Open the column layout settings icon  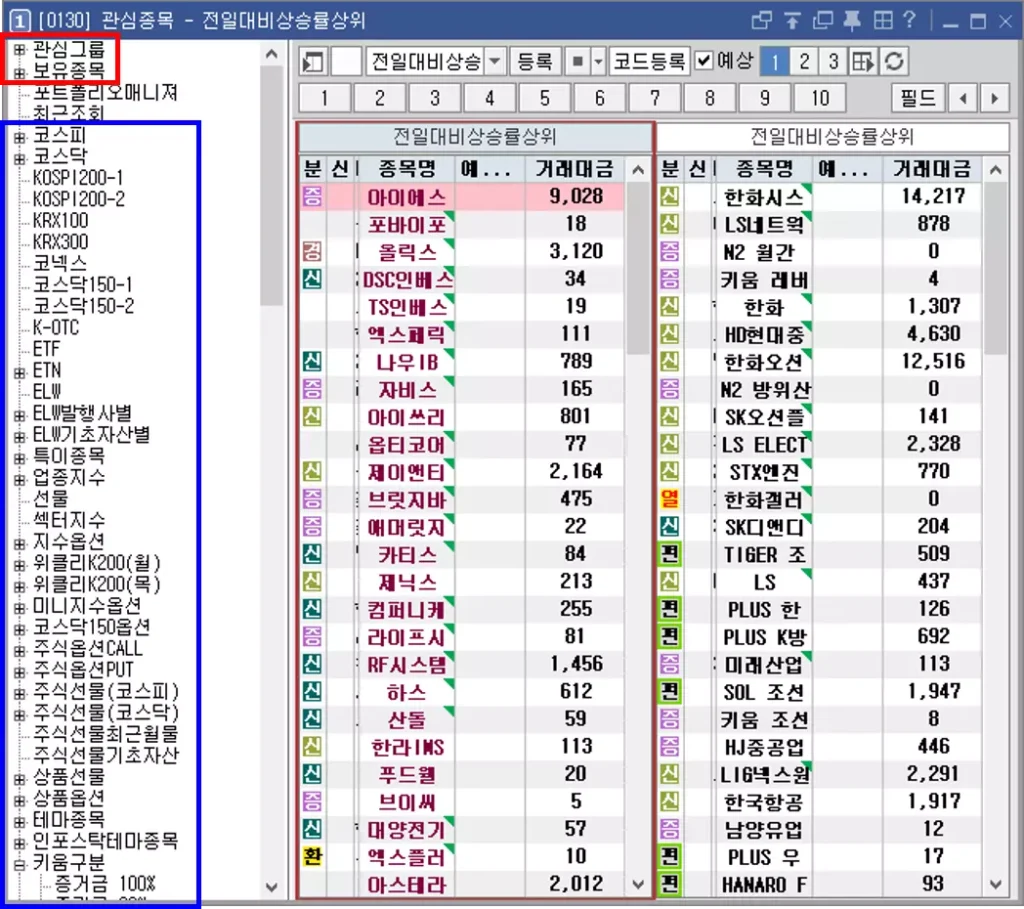click(863, 61)
